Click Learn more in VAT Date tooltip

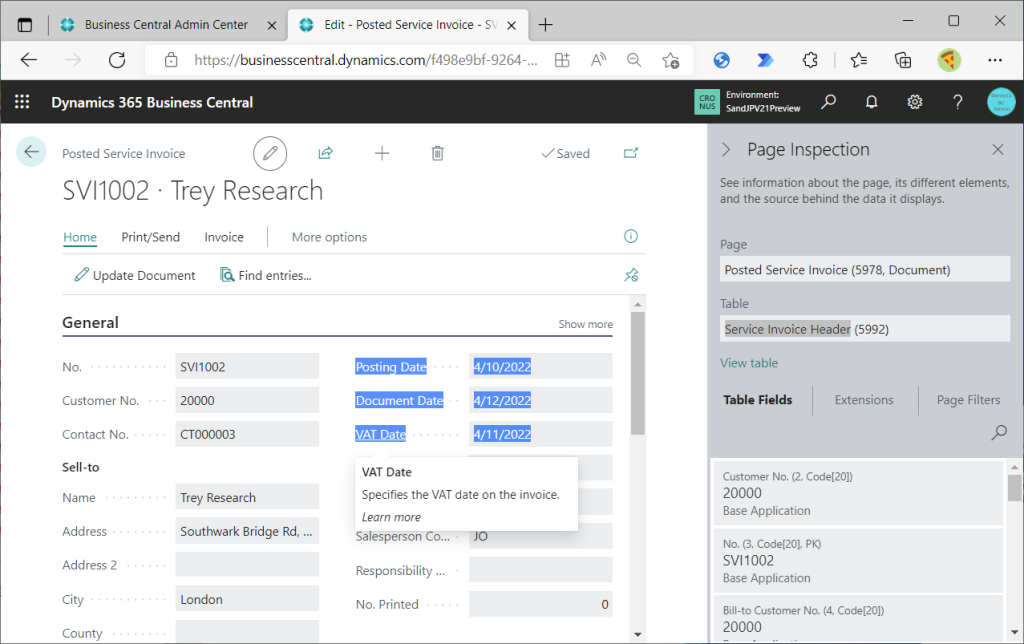(x=391, y=517)
